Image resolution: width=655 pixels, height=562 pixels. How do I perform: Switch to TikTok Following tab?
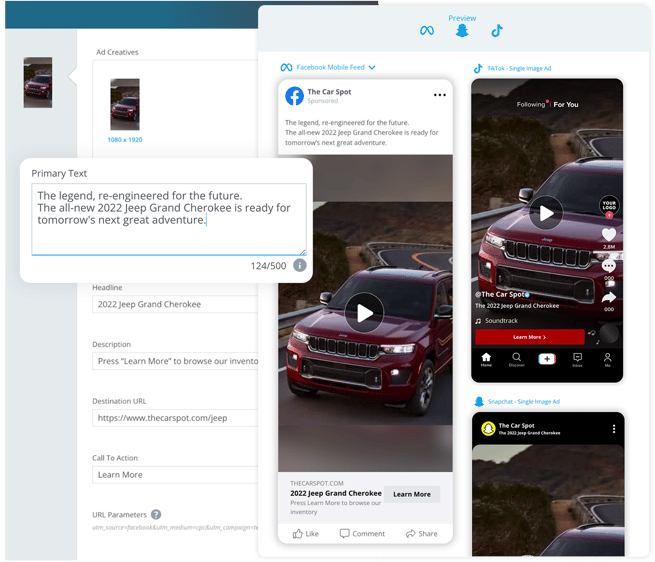tap(531, 104)
